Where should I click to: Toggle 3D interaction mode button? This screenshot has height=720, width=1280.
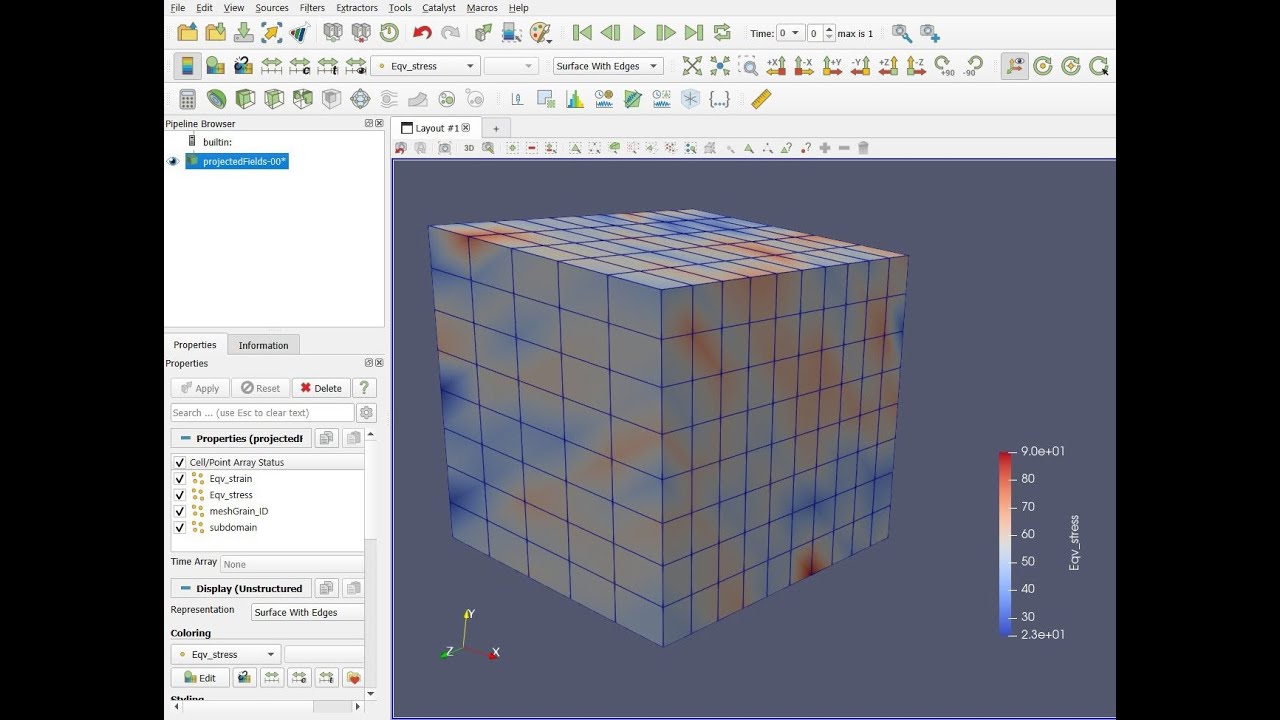click(469, 148)
